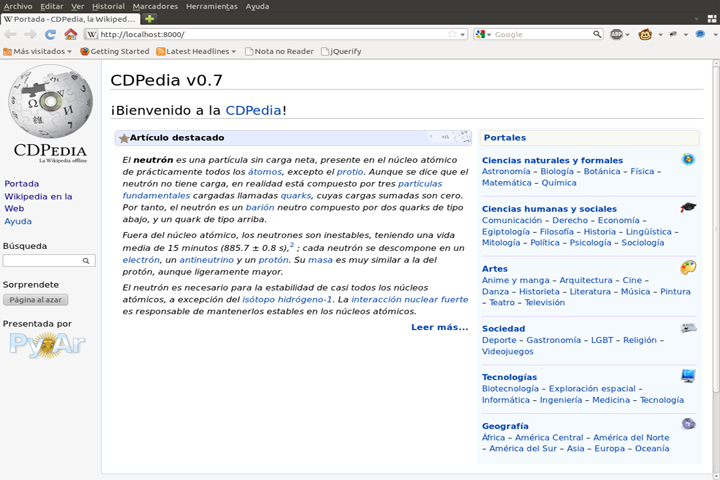This screenshot has height=480, width=720.
Task: Open the América del Sur portal link
Action: [x=523, y=448]
